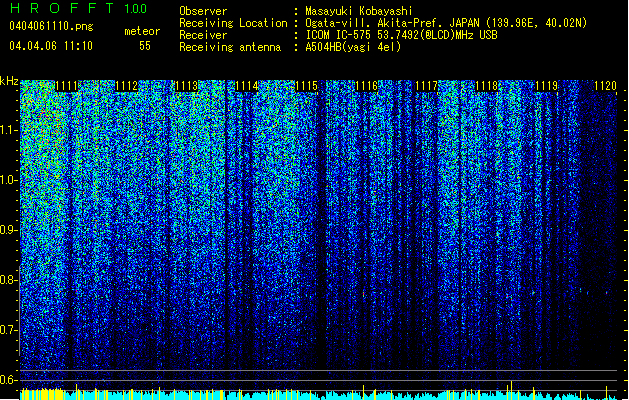Click the date 04.04.06 11:10
The width and height of the screenshot is (629, 400).
[x=51, y=46]
